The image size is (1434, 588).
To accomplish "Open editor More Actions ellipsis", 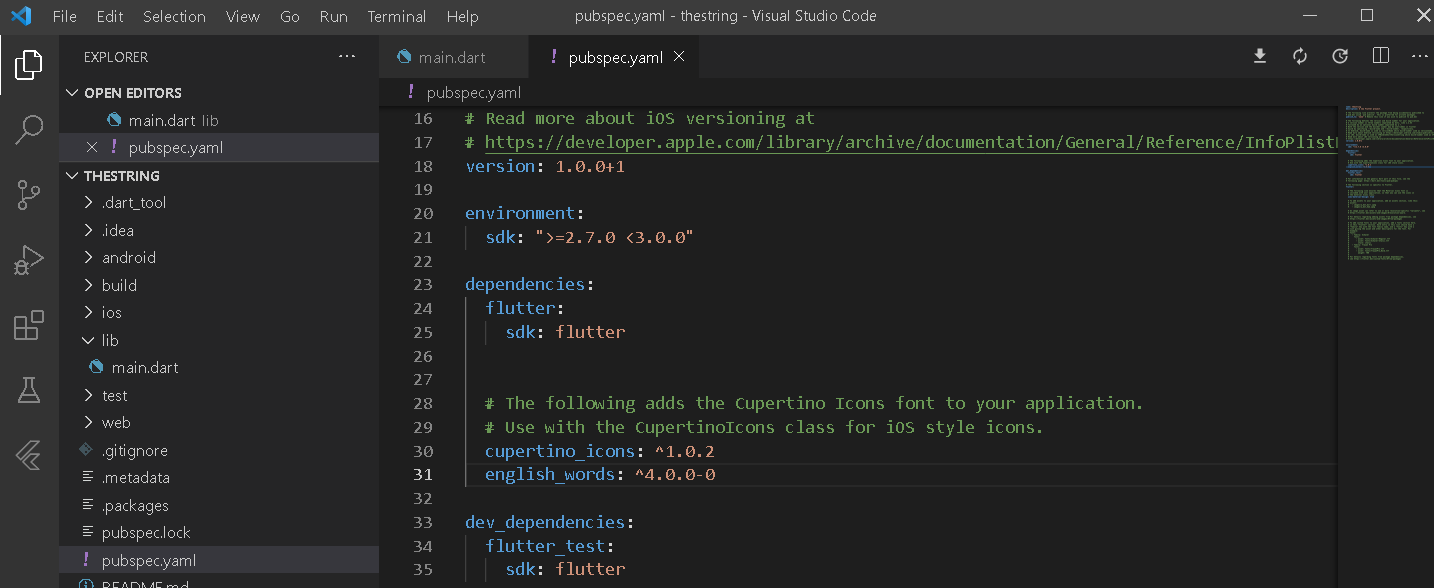I will [1420, 56].
